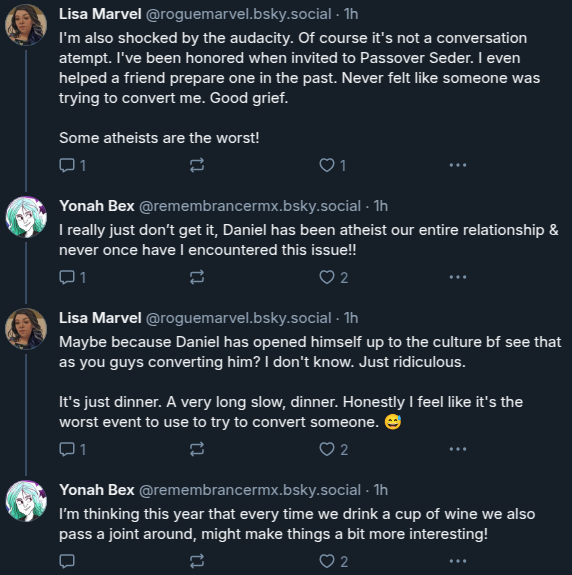
Task: Reply to Lisa Marvel's 'shocked by the audacity' post
Action: pos(72,165)
